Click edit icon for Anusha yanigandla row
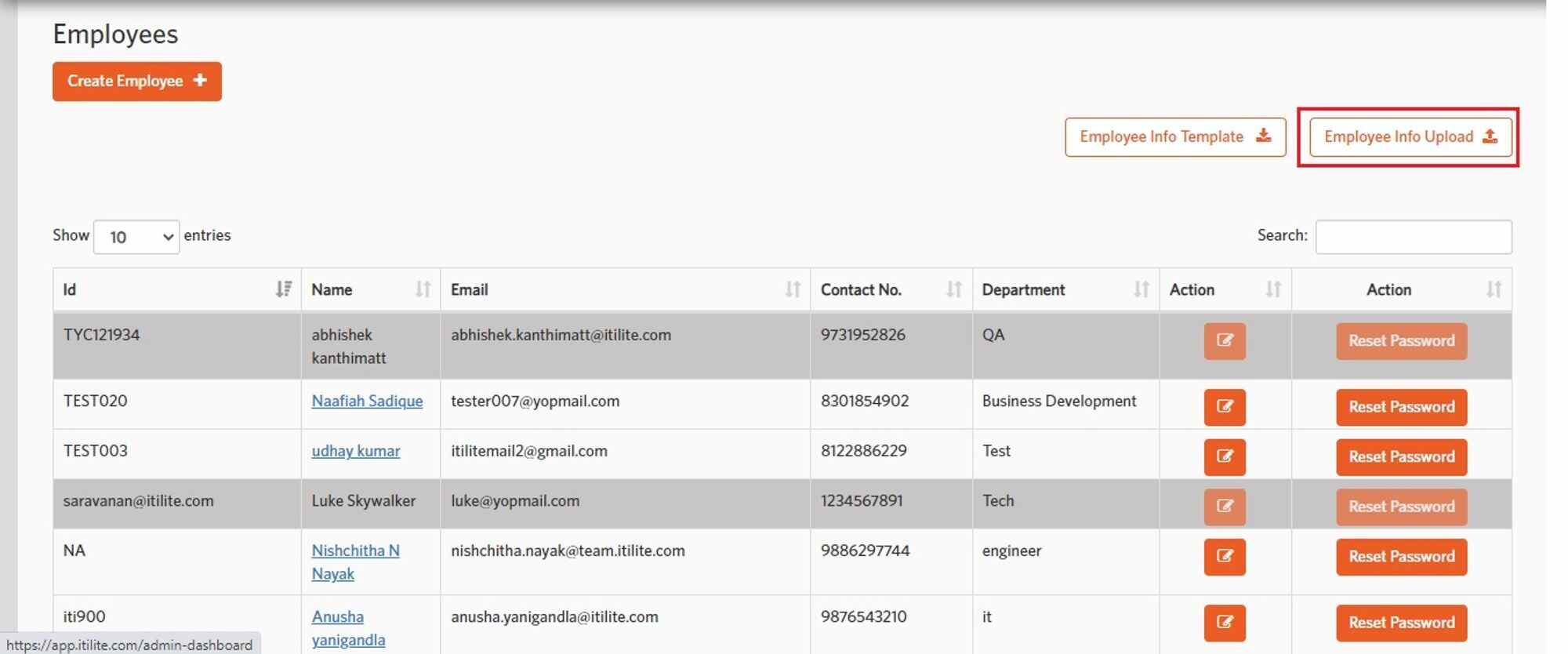This screenshot has height=654, width=1568. click(1225, 623)
